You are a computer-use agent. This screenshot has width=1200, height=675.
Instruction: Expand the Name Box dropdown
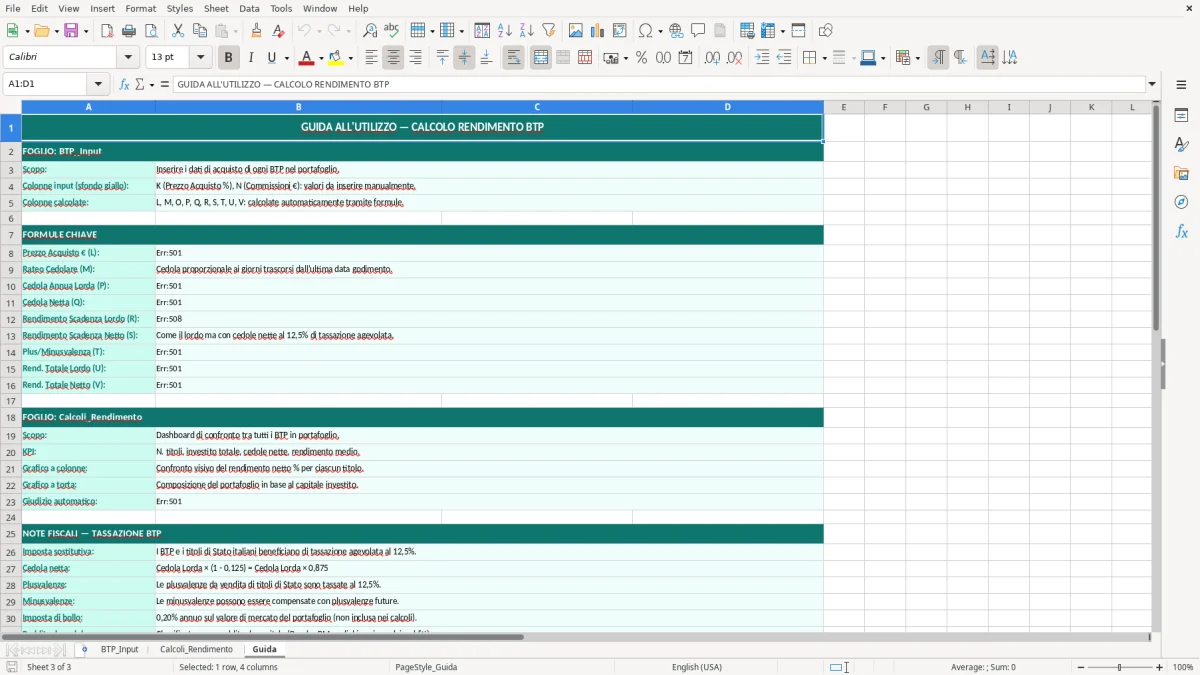coord(98,84)
